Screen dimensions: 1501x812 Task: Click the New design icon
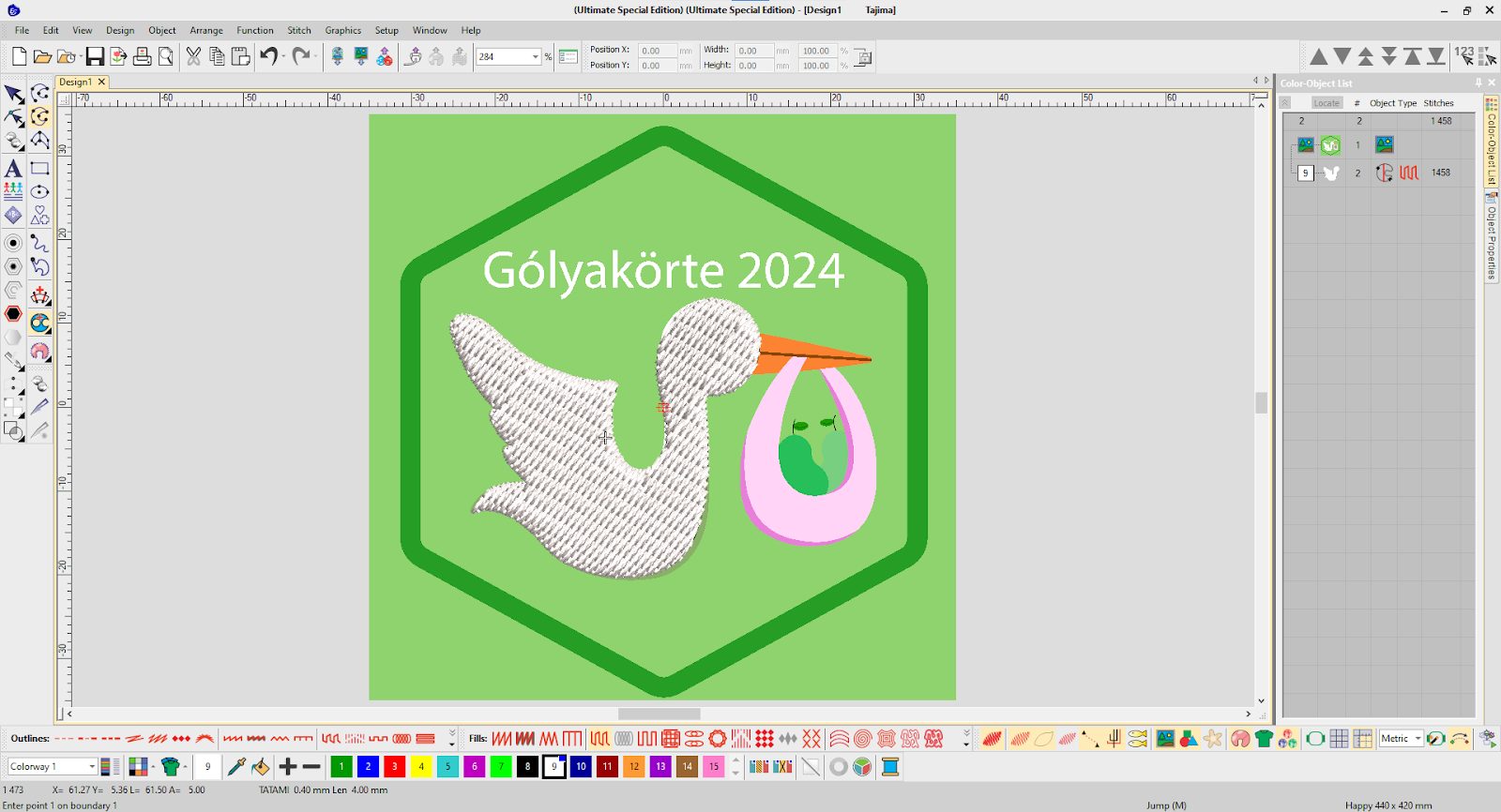click(19, 57)
